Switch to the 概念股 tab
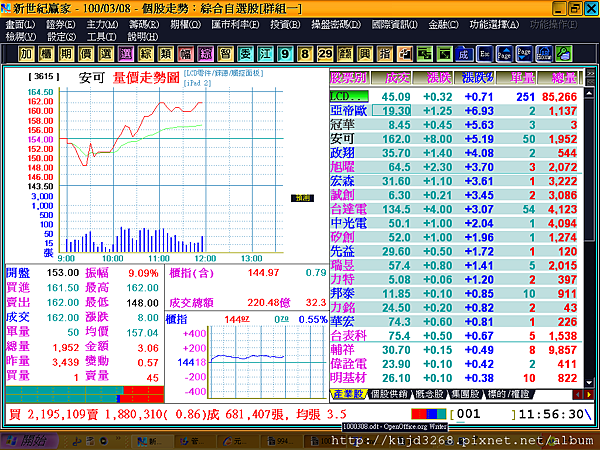The width and height of the screenshot is (600, 450). [429, 394]
